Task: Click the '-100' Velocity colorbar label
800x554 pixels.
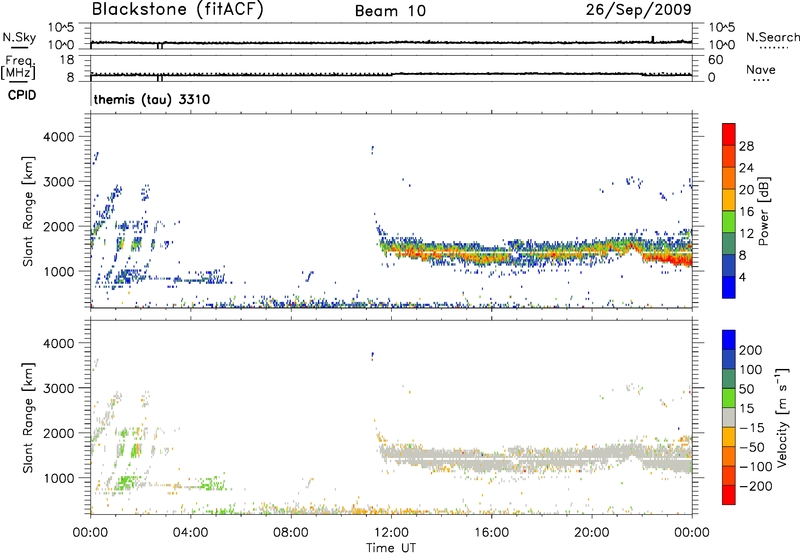Action: (x=756, y=467)
